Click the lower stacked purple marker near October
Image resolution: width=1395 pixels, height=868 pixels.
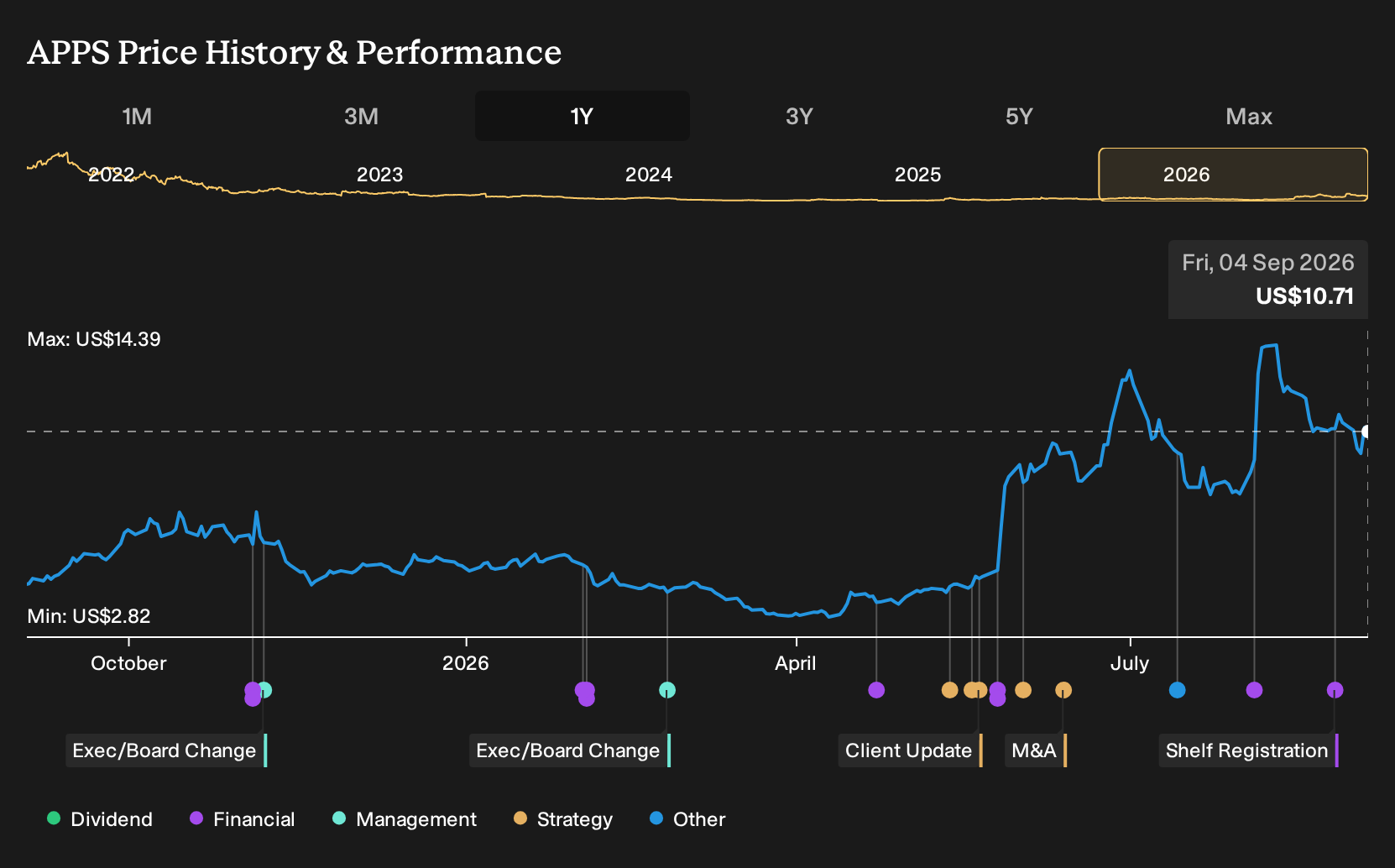pos(253,698)
